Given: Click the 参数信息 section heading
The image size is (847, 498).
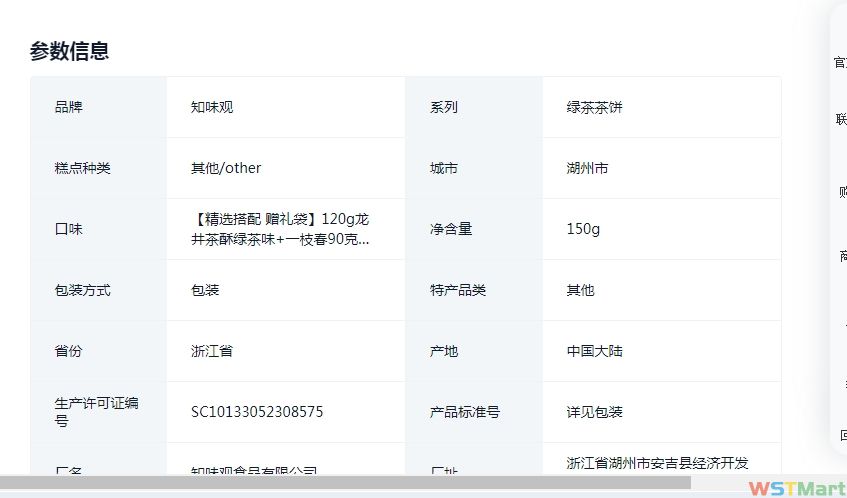Looking at the screenshot, I should [70, 51].
